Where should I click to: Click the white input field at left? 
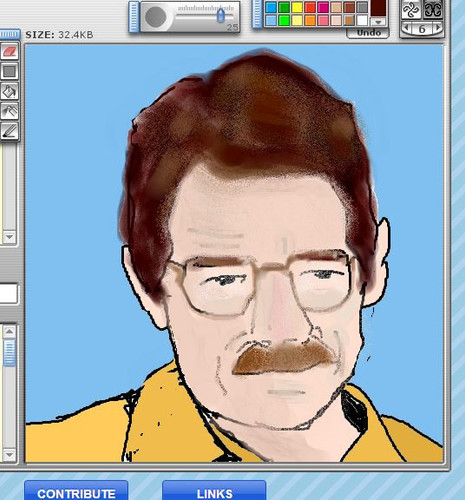tap(8, 293)
